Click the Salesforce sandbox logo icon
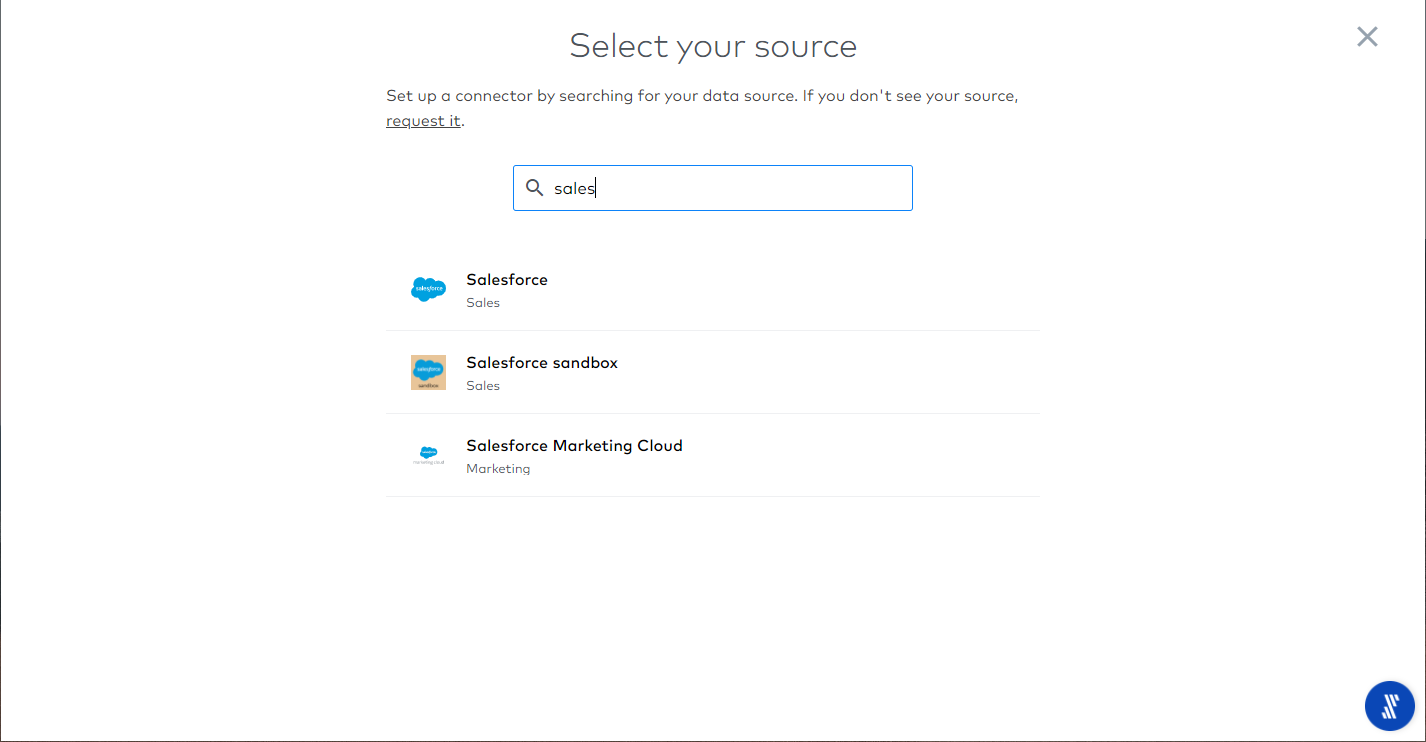 click(x=428, y=372)
